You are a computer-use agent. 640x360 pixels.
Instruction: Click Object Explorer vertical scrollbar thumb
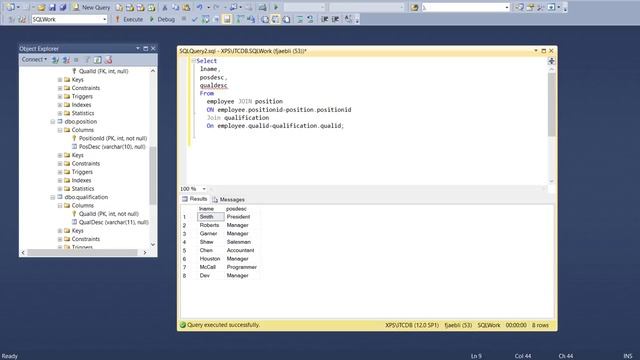pyautogui.click(x=153, y=176)
